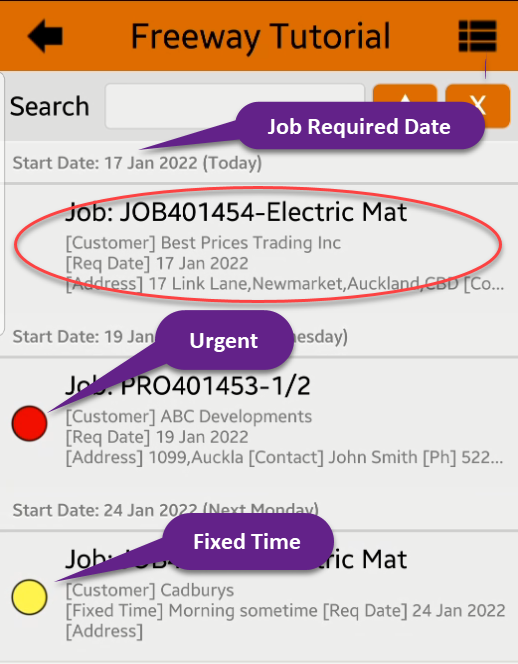518x664 pixels.
Task: Select the Cadburys customer line
Action: coord(150,590)
